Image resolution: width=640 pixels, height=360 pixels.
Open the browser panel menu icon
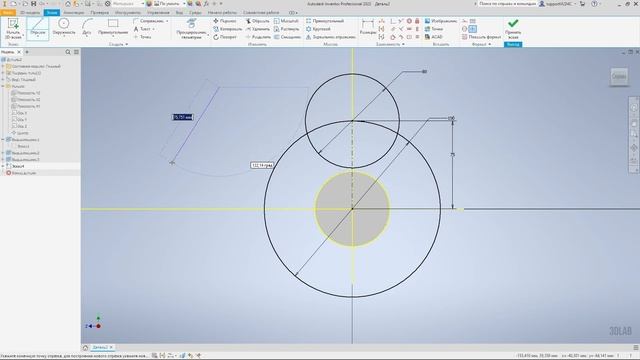(76, 52)
